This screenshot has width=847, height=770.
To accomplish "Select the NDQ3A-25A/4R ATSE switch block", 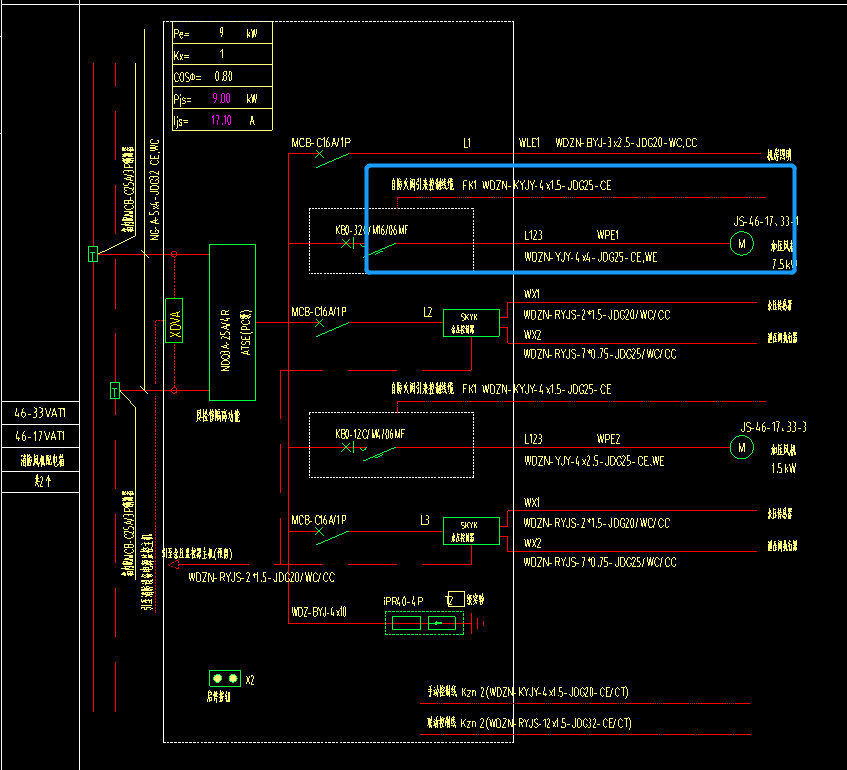I will click(x=232, y=323).
